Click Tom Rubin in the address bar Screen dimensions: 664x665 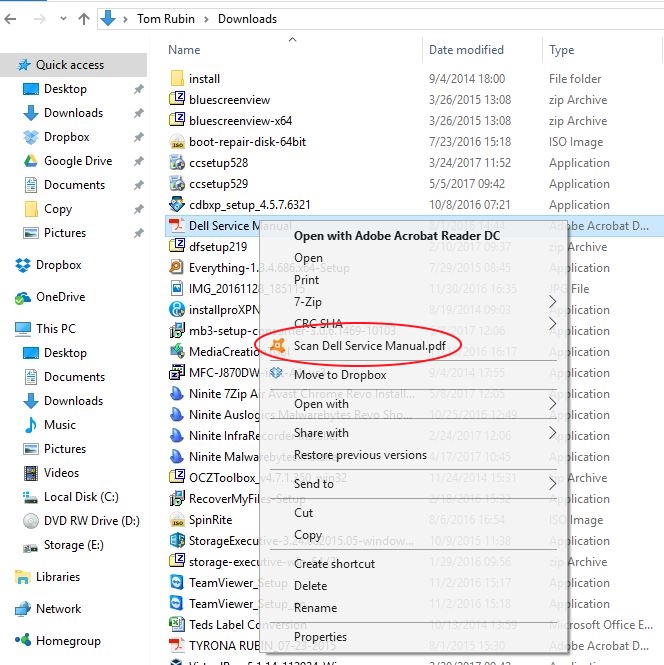click(x=165, y=19)
